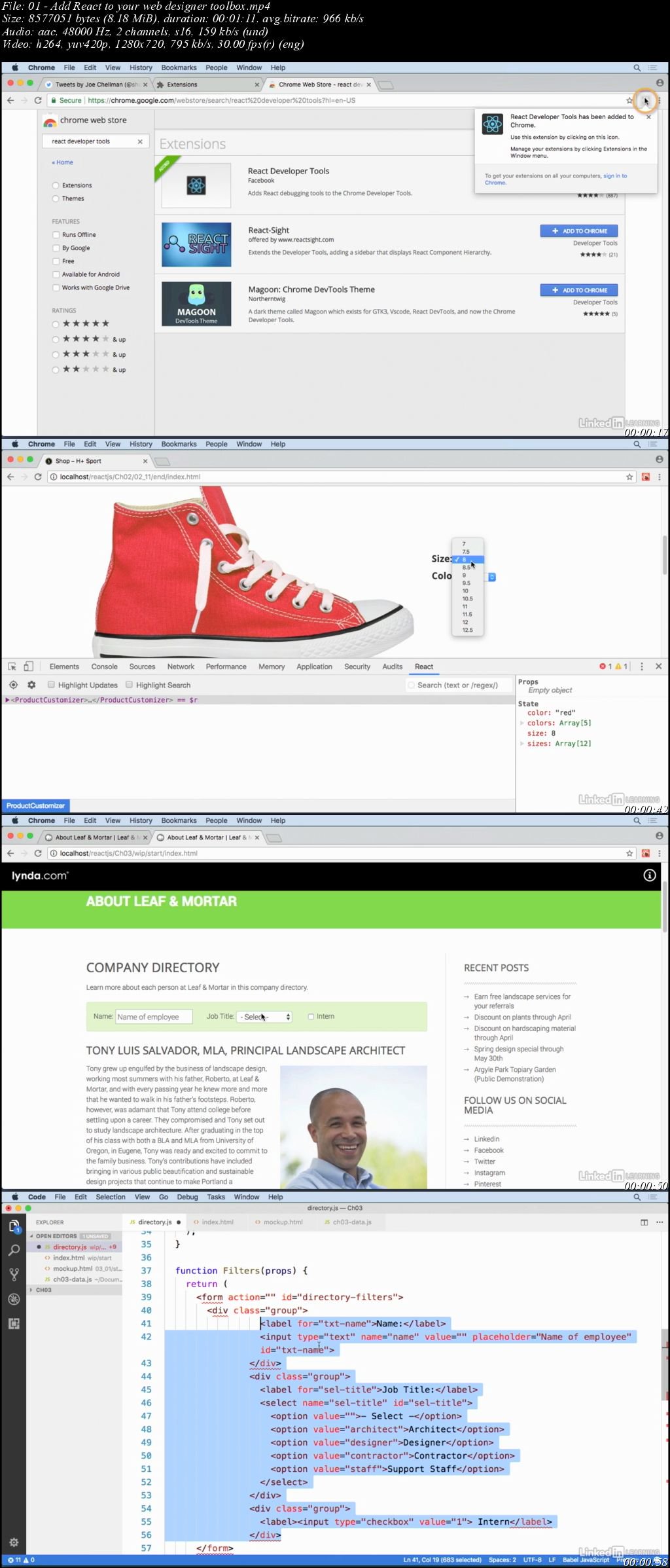Click the Facebook social media link
This screenshot has width=670, height=1568.
(489, 1150)
